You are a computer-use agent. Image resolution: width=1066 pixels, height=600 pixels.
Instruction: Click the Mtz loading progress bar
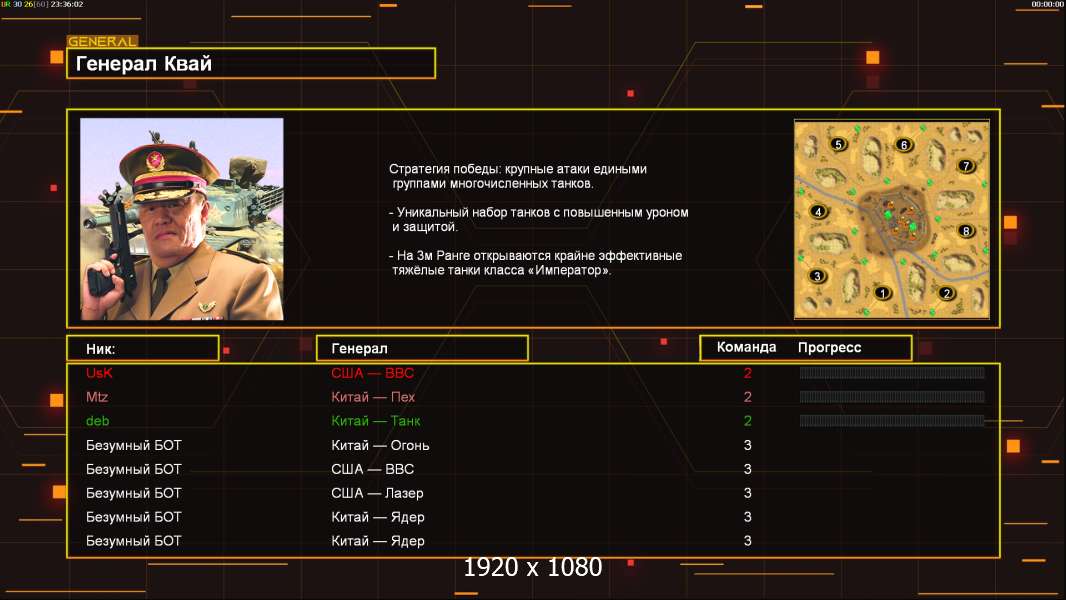click(x=891, y=397)
